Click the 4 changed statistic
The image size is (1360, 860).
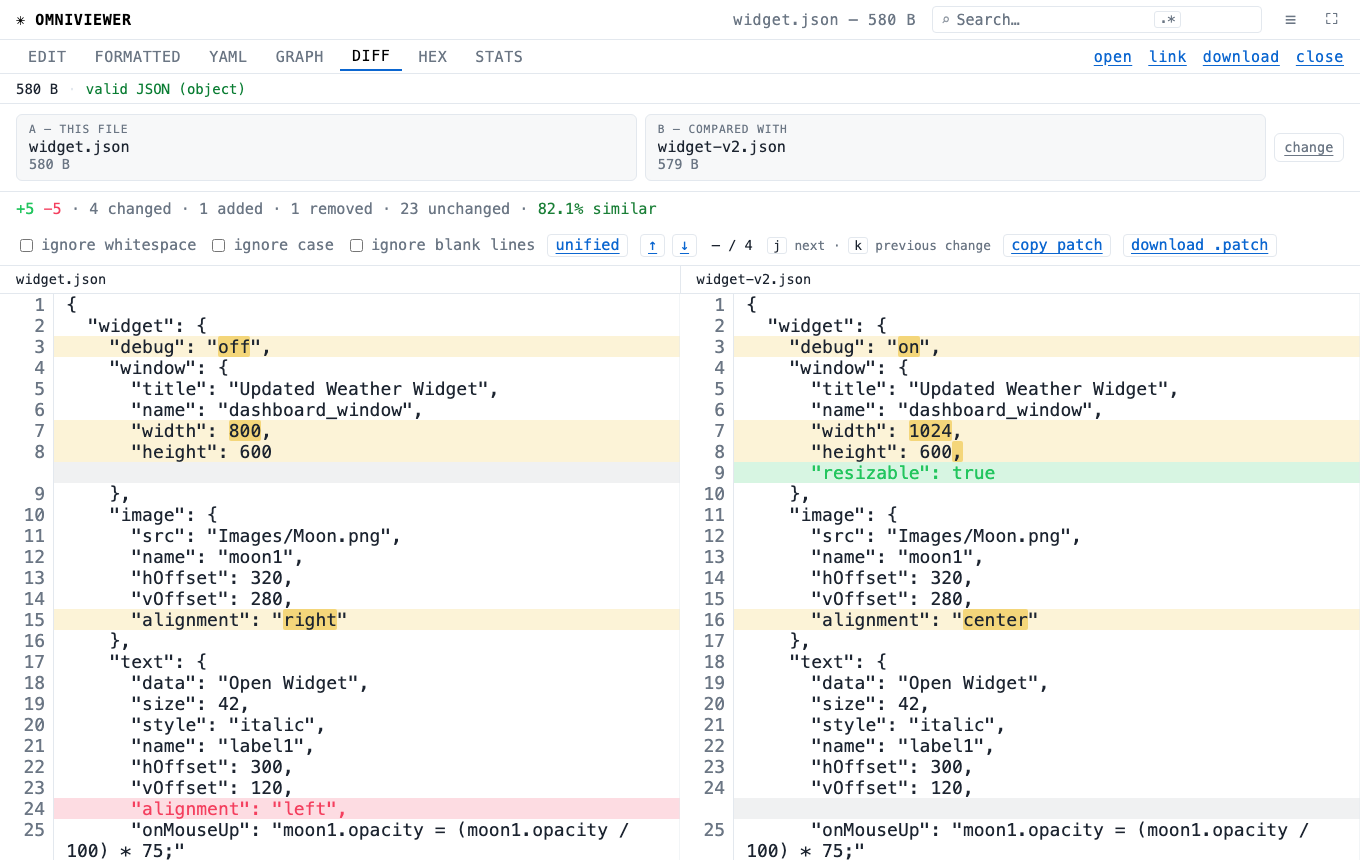pyautogui.click(x=130, y=209)
